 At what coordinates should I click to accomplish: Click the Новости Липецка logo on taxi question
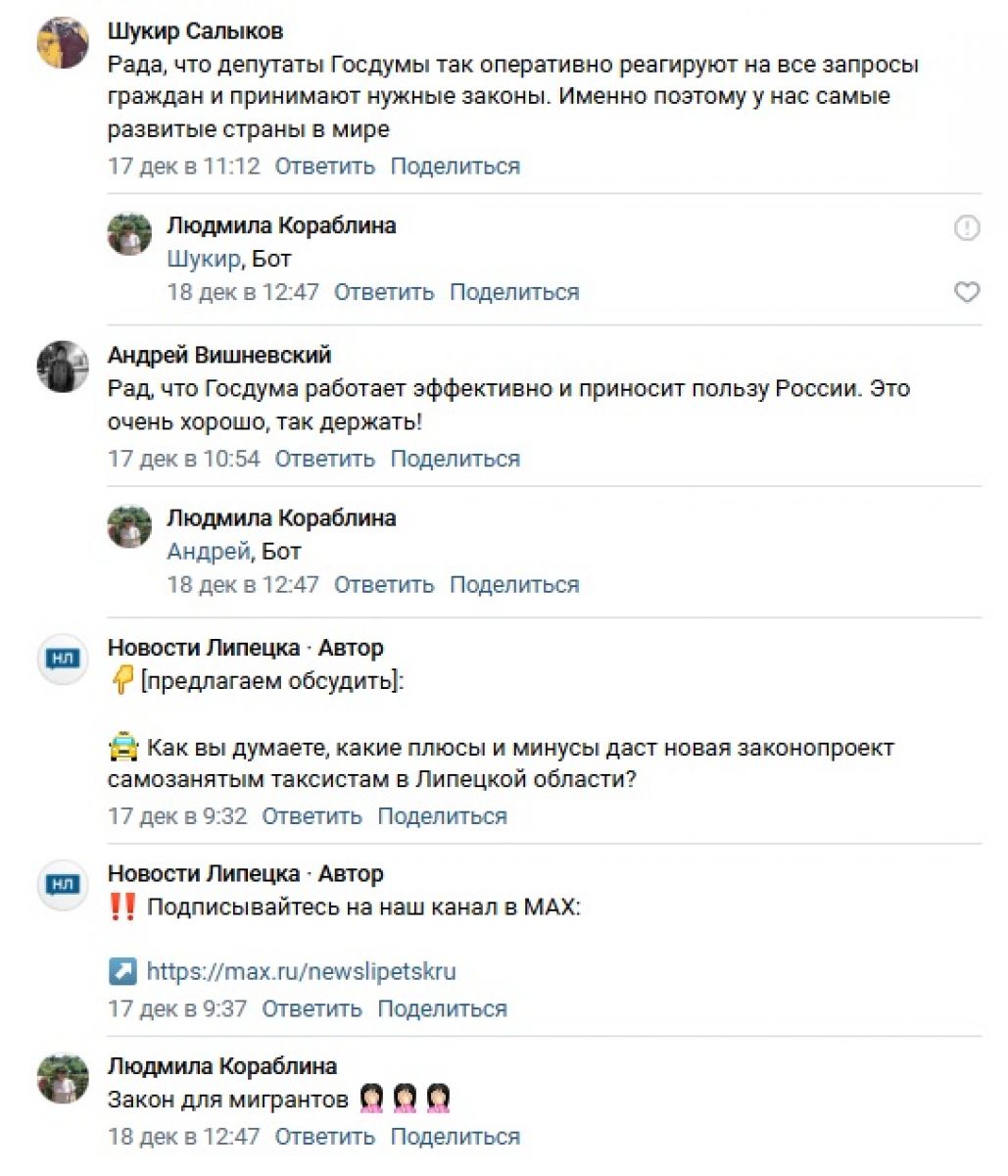tap(63, 659)
